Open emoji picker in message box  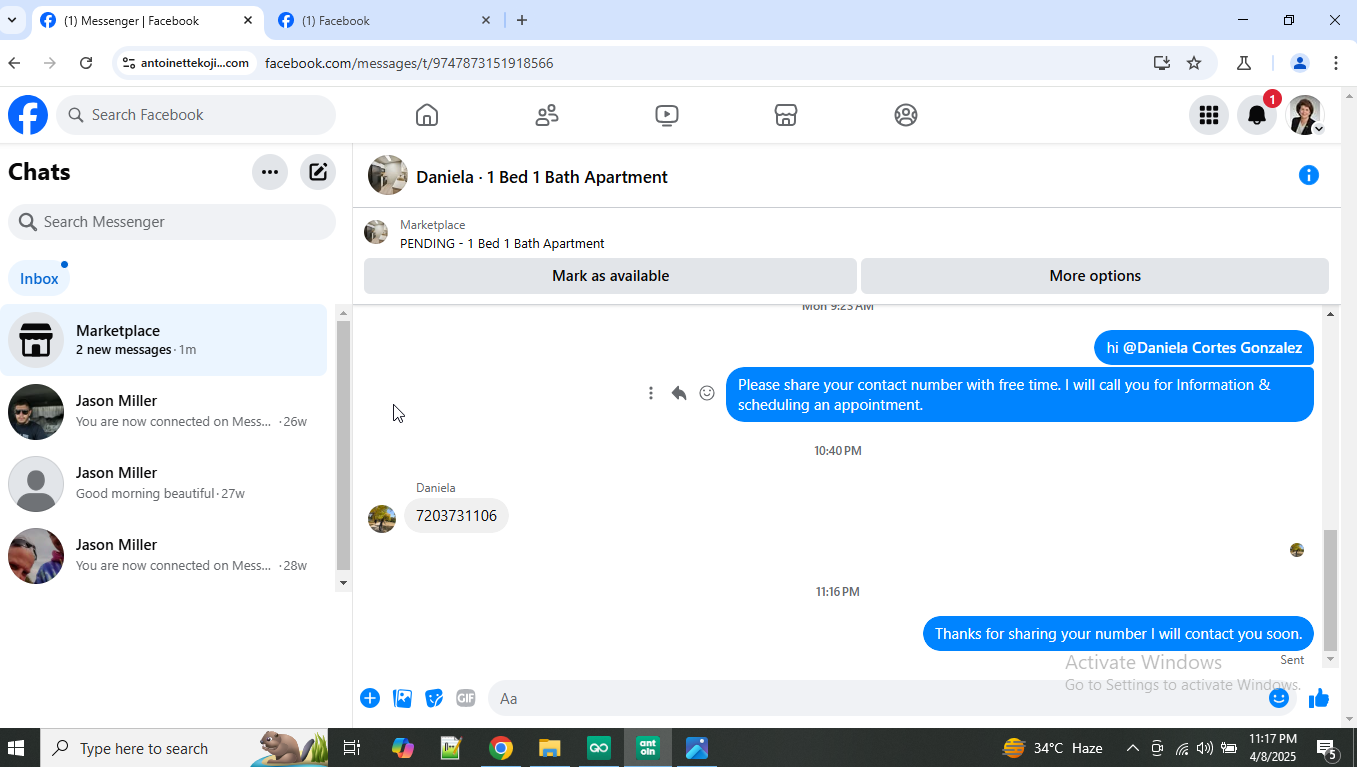pos(1278,698)
